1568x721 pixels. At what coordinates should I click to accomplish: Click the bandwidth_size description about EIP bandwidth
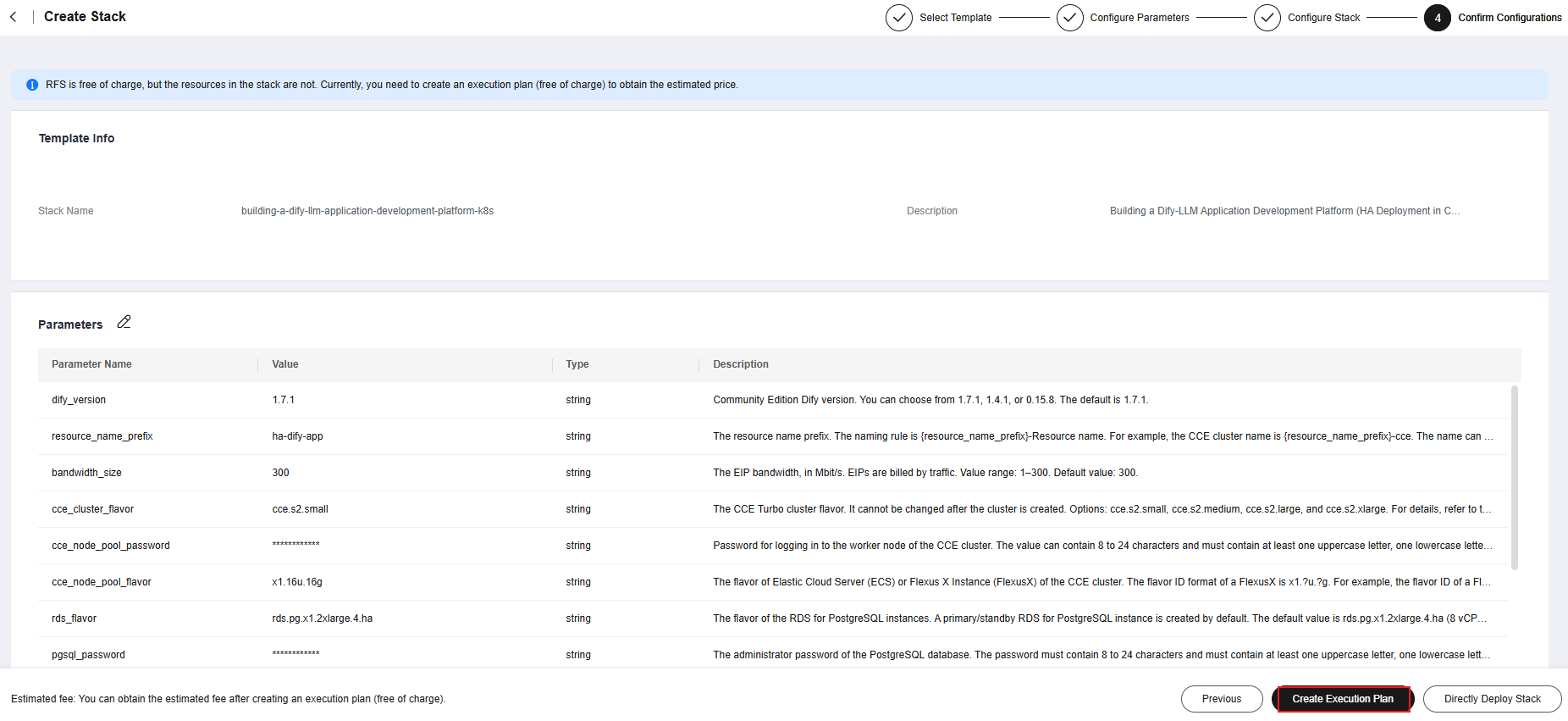click(x=925, y=473)
